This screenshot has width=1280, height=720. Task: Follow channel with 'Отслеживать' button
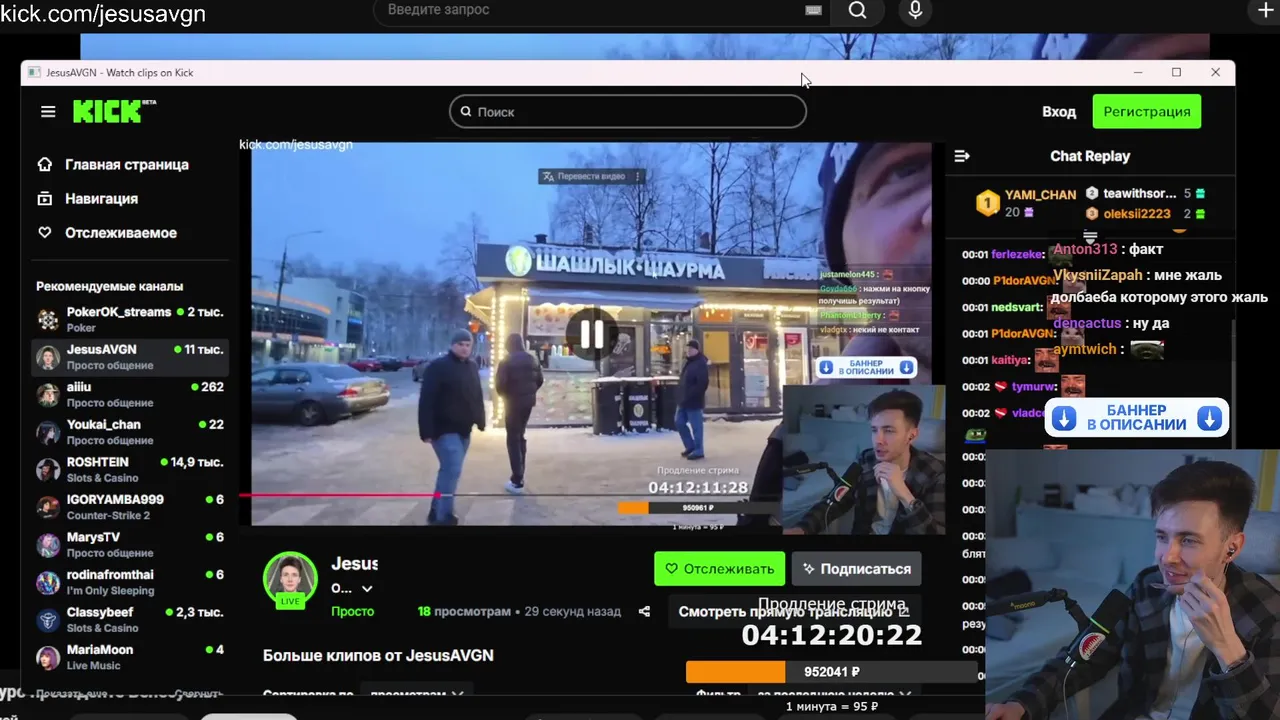point(718,568)
